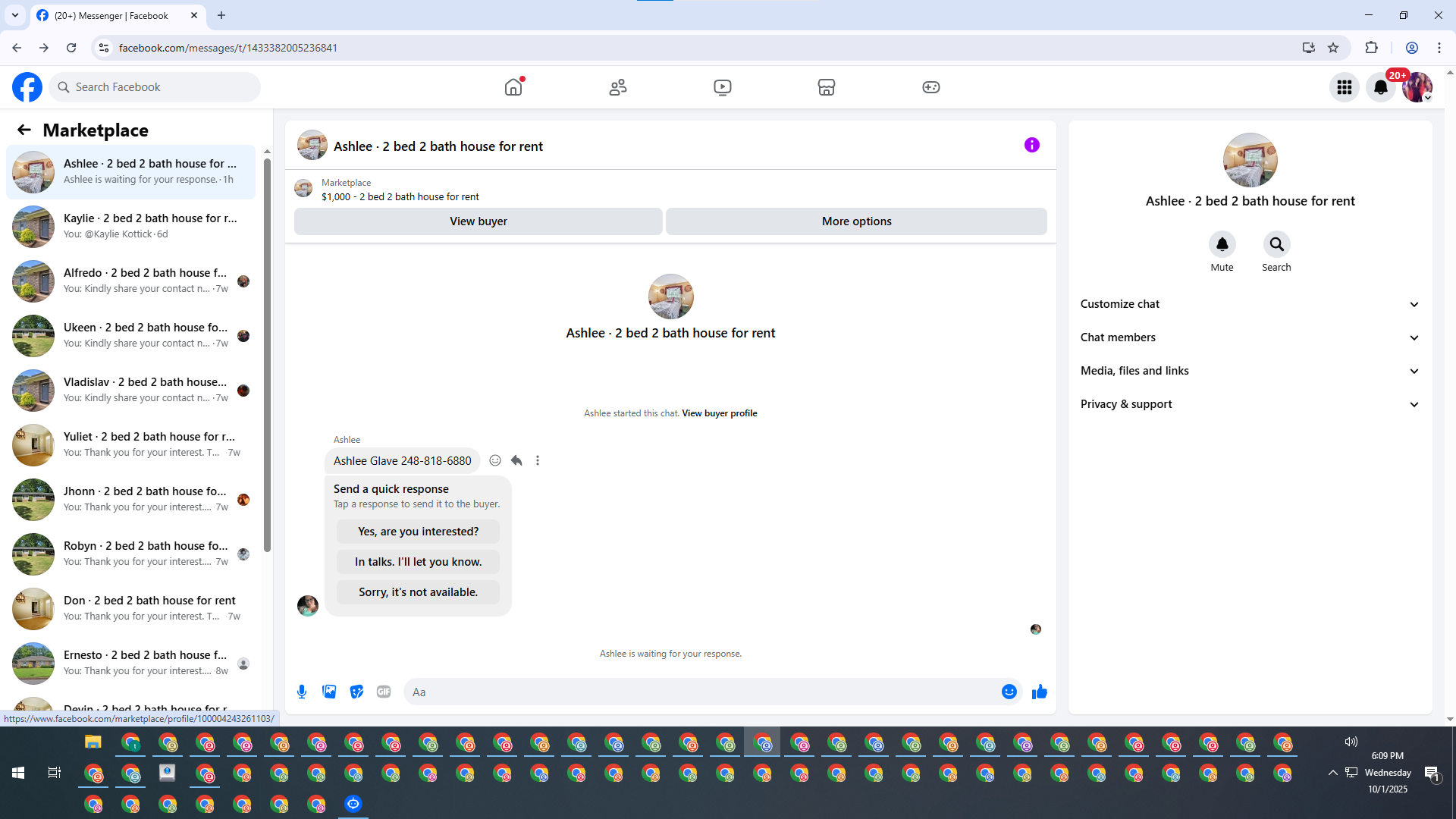Image resolution: width=1456 pixels, height=819 pixels.
Task: Open the Video (Watch) icon
Action: [723, 87]
